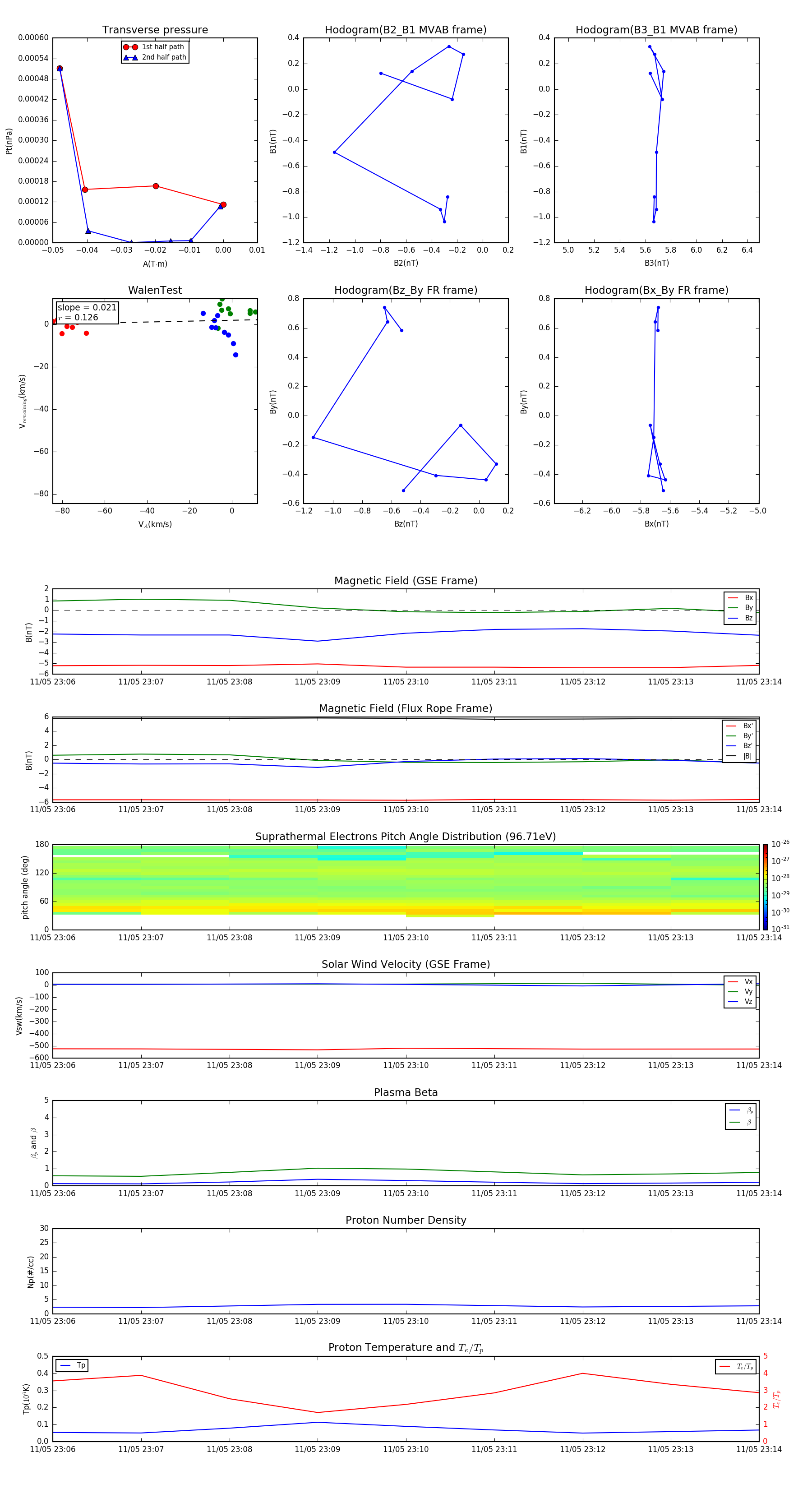Click the 'By' legend entry in GSE plot

(740, 607)
